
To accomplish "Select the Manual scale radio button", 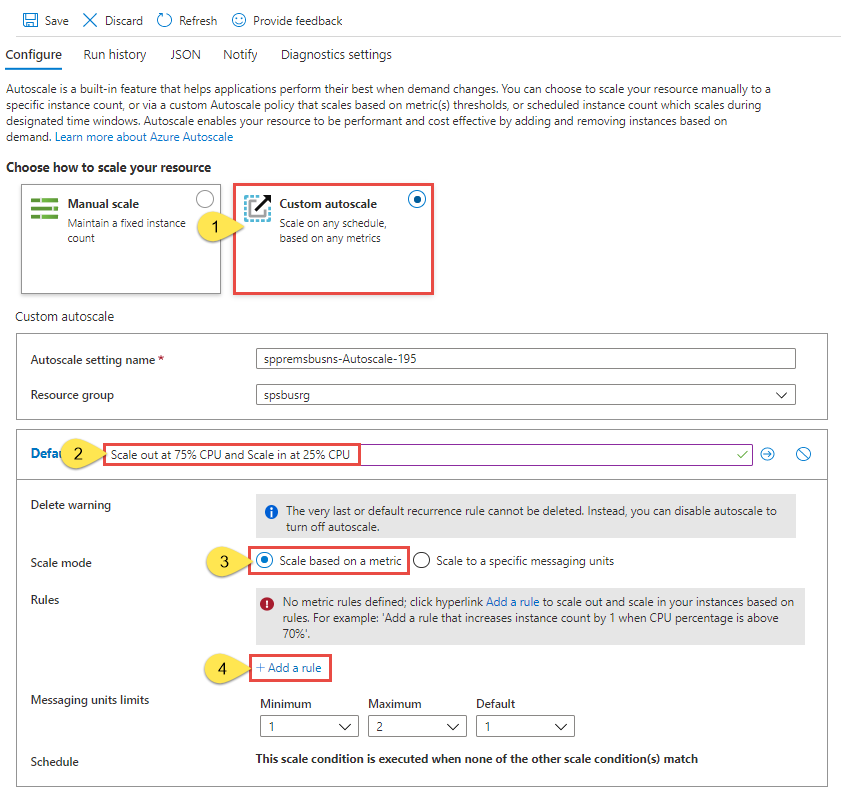I will pyautogui.click(x=205, y=199).
